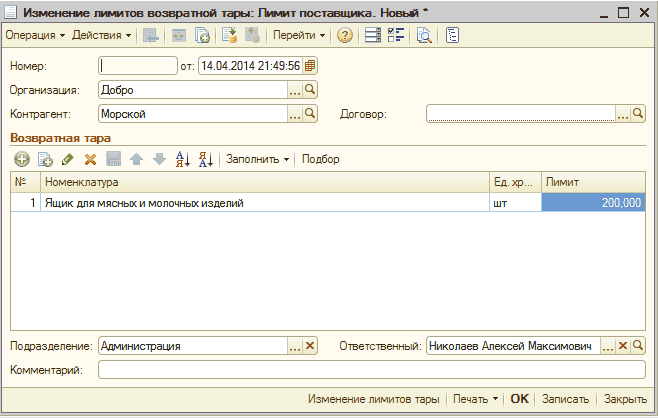Click the checklist settings toolbar icon

pyautogui.click(x=396, y=35)
